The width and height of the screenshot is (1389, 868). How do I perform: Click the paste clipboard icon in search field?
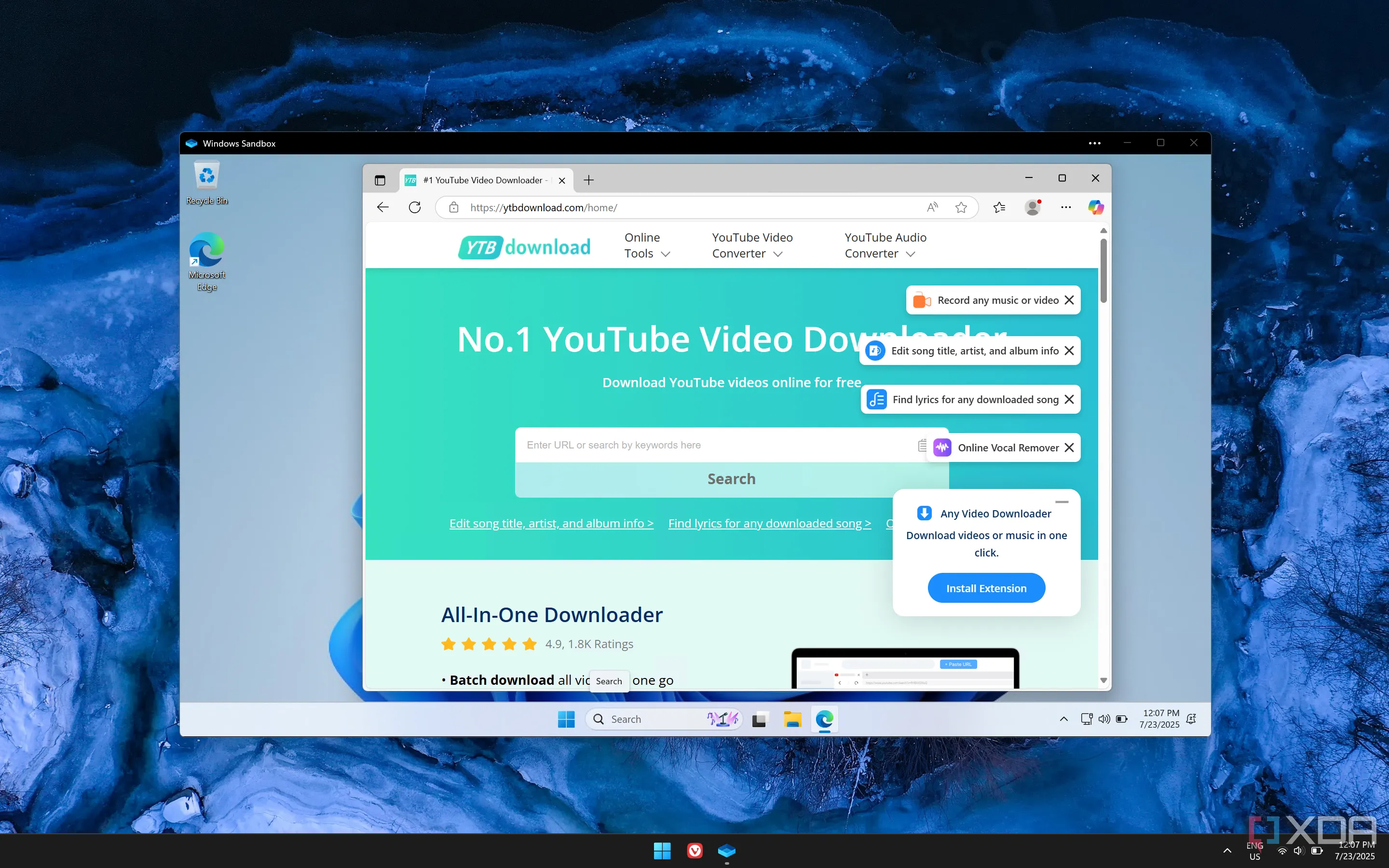point(921,445)
